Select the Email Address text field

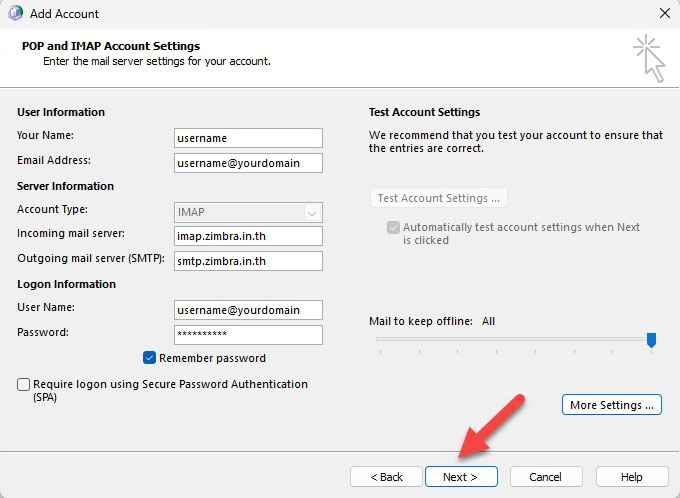coord(248,162)
